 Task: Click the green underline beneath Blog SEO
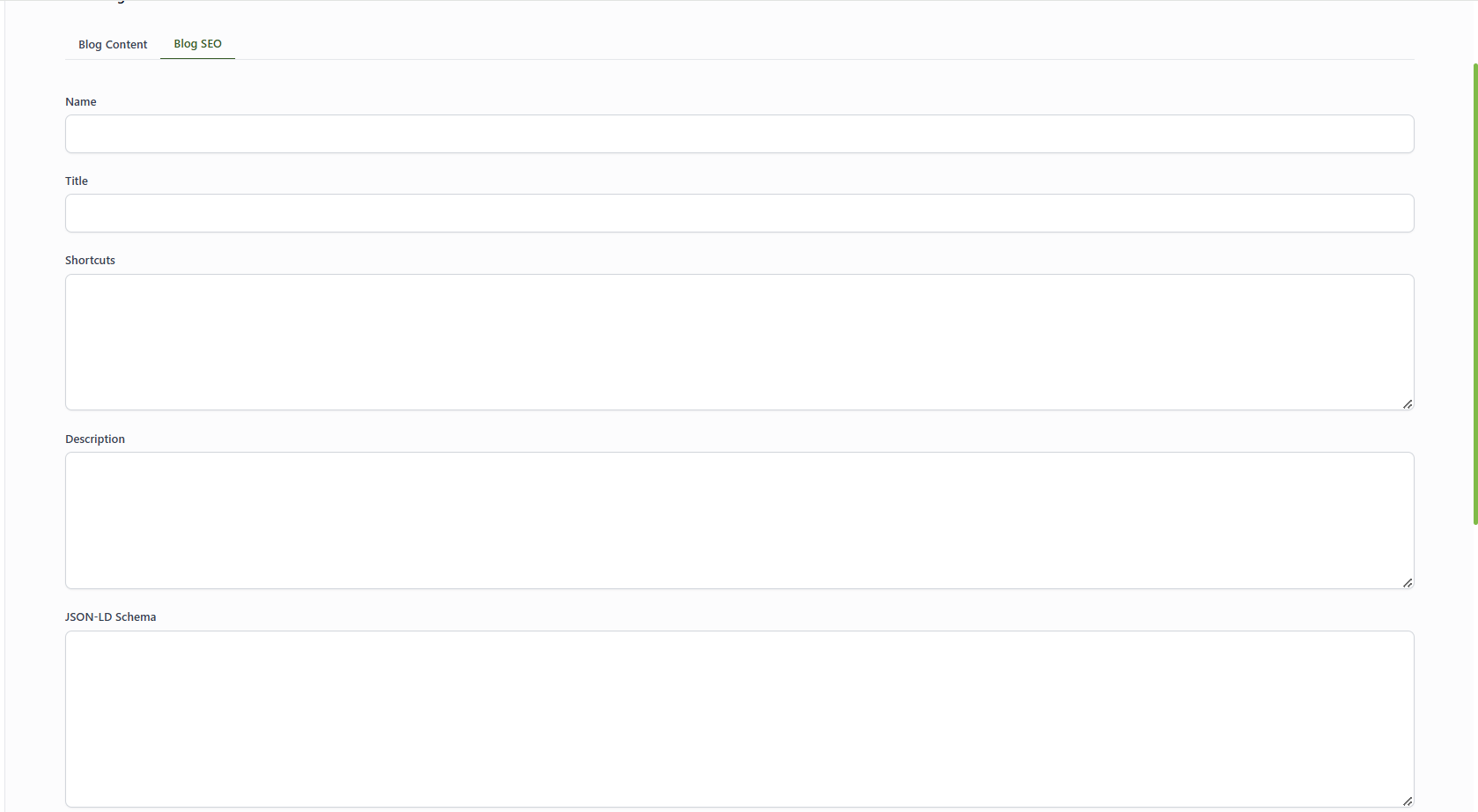pyautogui.click(x=197, y=59)
